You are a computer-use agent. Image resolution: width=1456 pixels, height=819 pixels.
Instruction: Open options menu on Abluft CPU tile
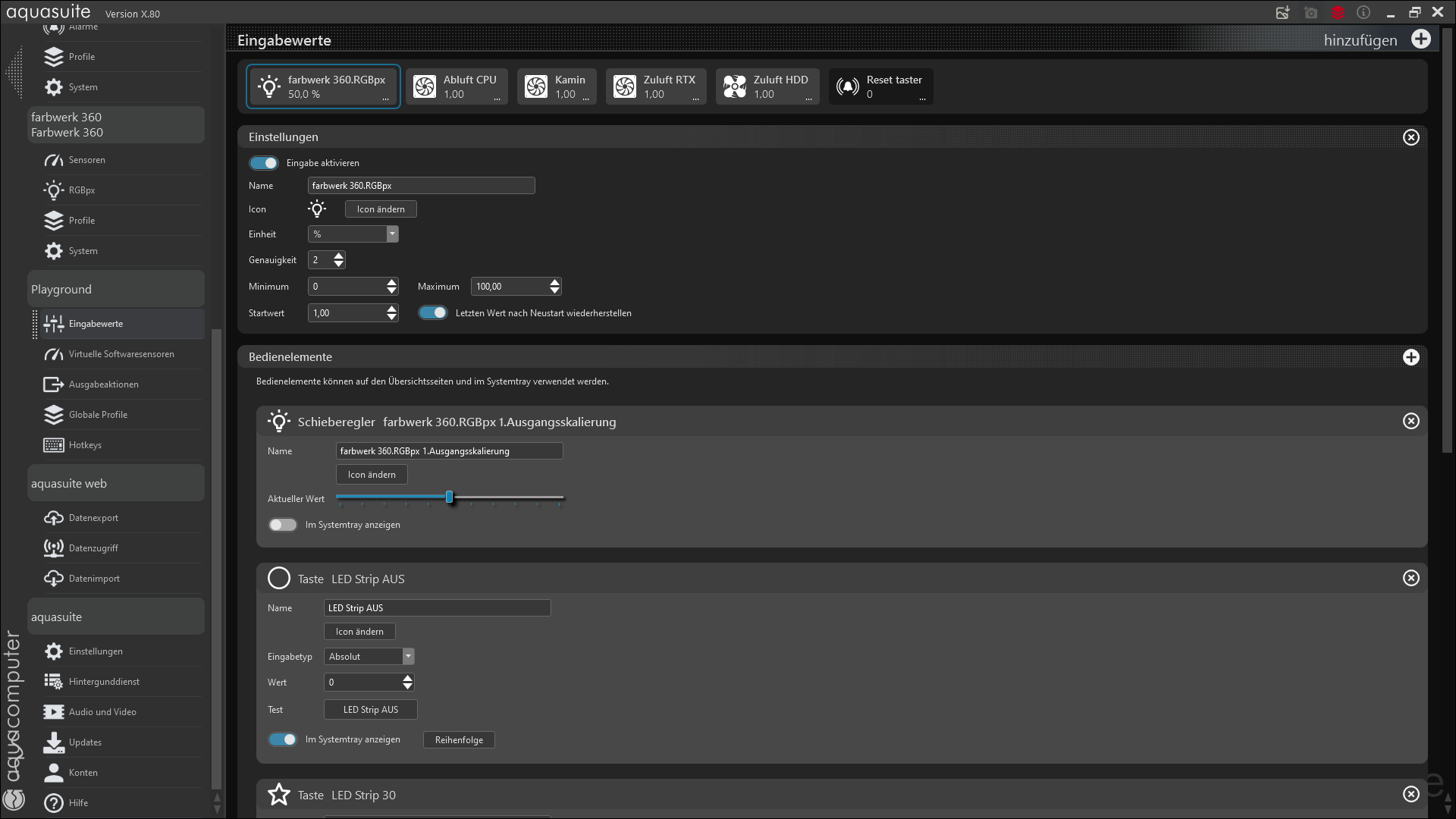(x=497, y=99)
